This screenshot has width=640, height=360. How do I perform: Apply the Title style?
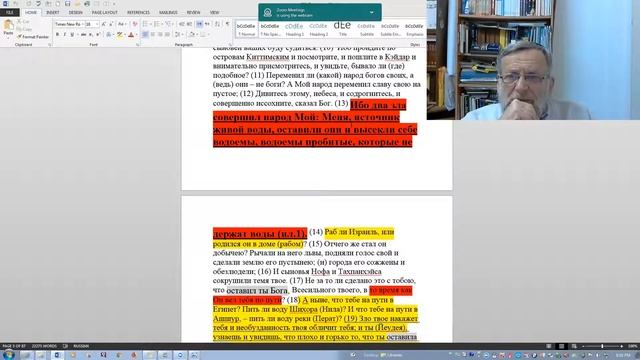(342, 29)
